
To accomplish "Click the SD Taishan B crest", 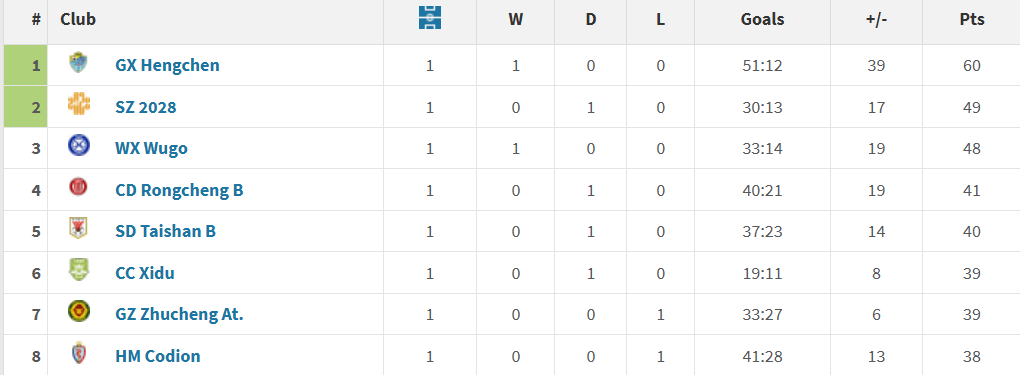I will [x=79, y=229].
